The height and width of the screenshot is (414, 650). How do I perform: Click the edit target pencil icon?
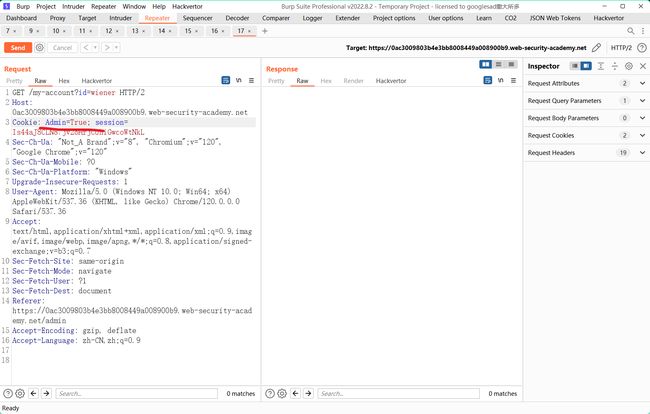click(597, 47)
